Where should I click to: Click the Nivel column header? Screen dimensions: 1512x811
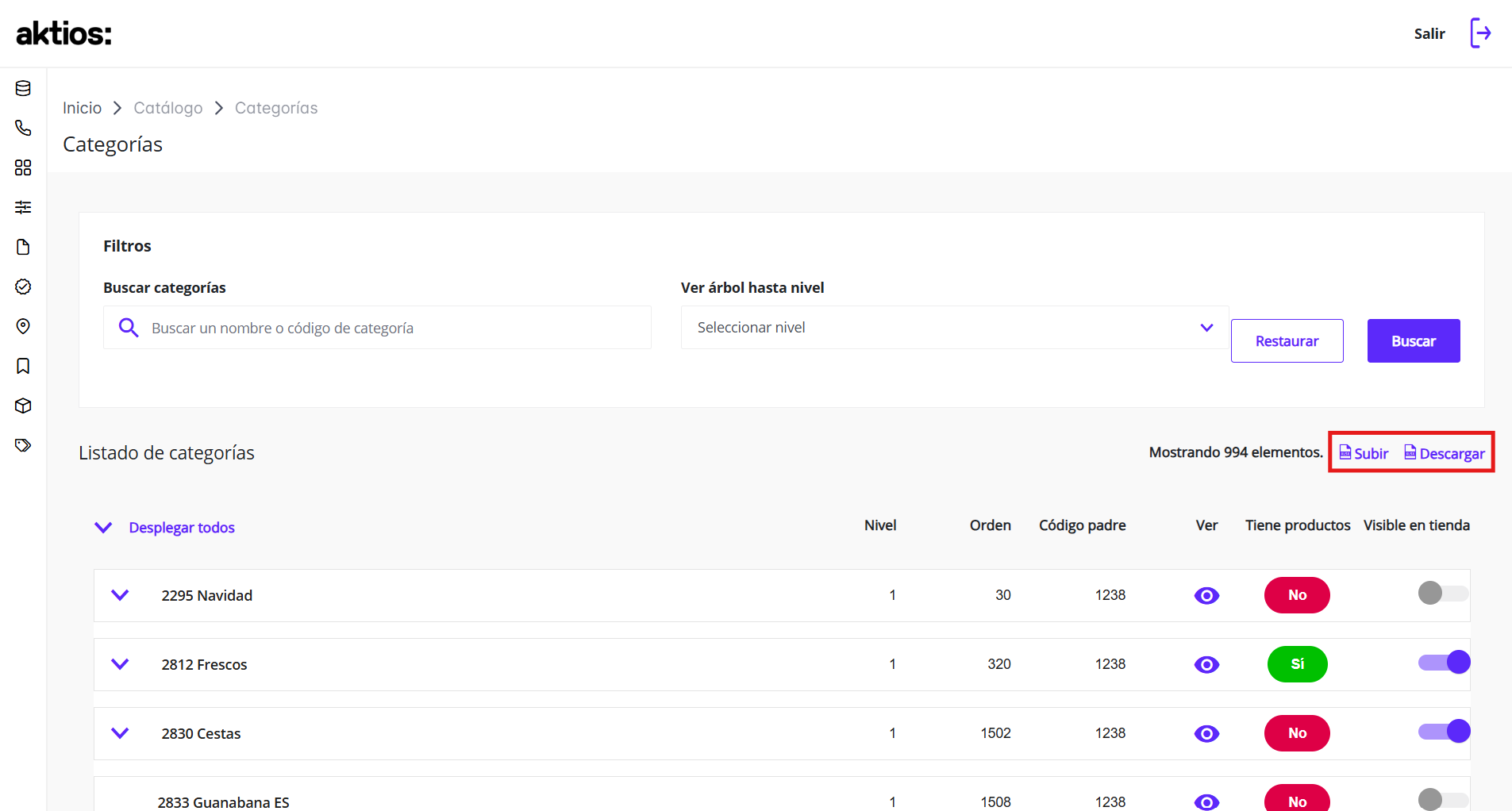point(880,525)
